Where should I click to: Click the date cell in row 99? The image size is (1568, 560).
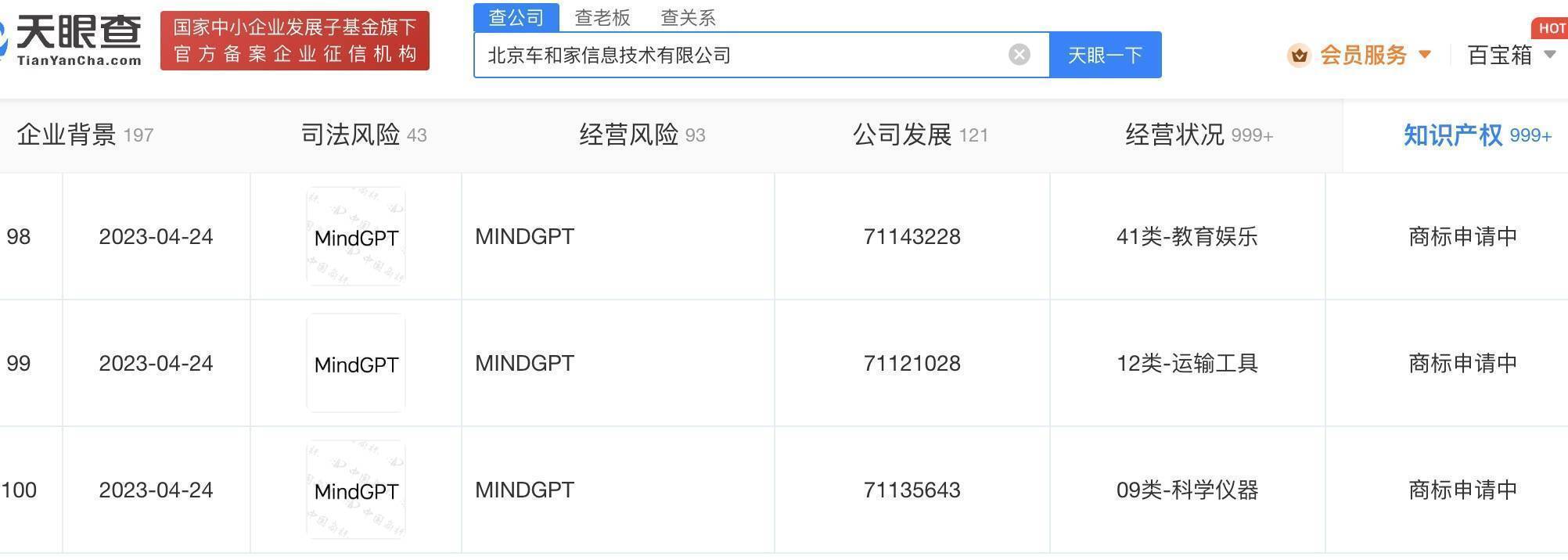[x=156, y=364]
